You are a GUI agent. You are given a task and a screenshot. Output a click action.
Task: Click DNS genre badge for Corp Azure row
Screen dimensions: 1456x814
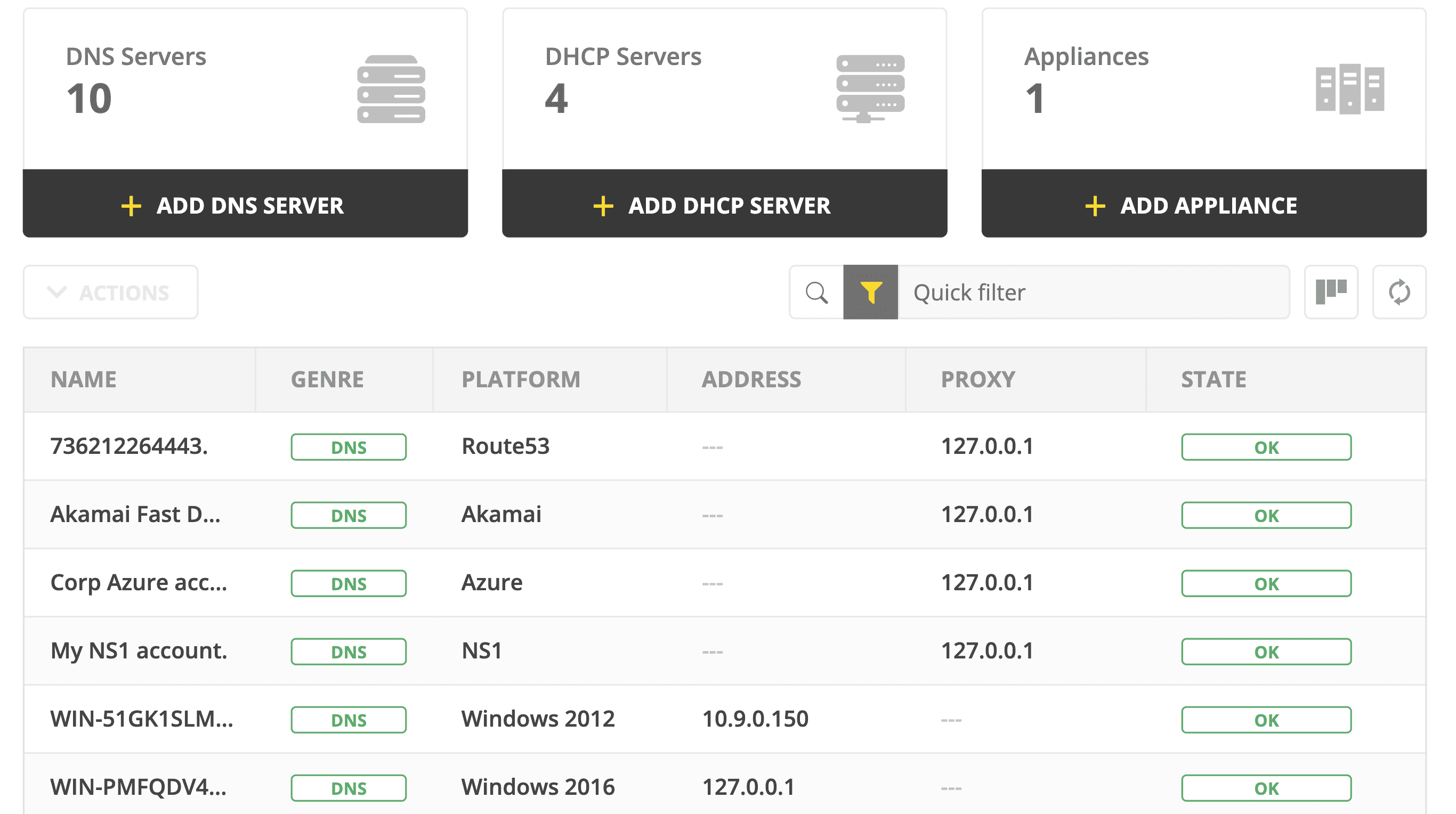tap(349, 583)
